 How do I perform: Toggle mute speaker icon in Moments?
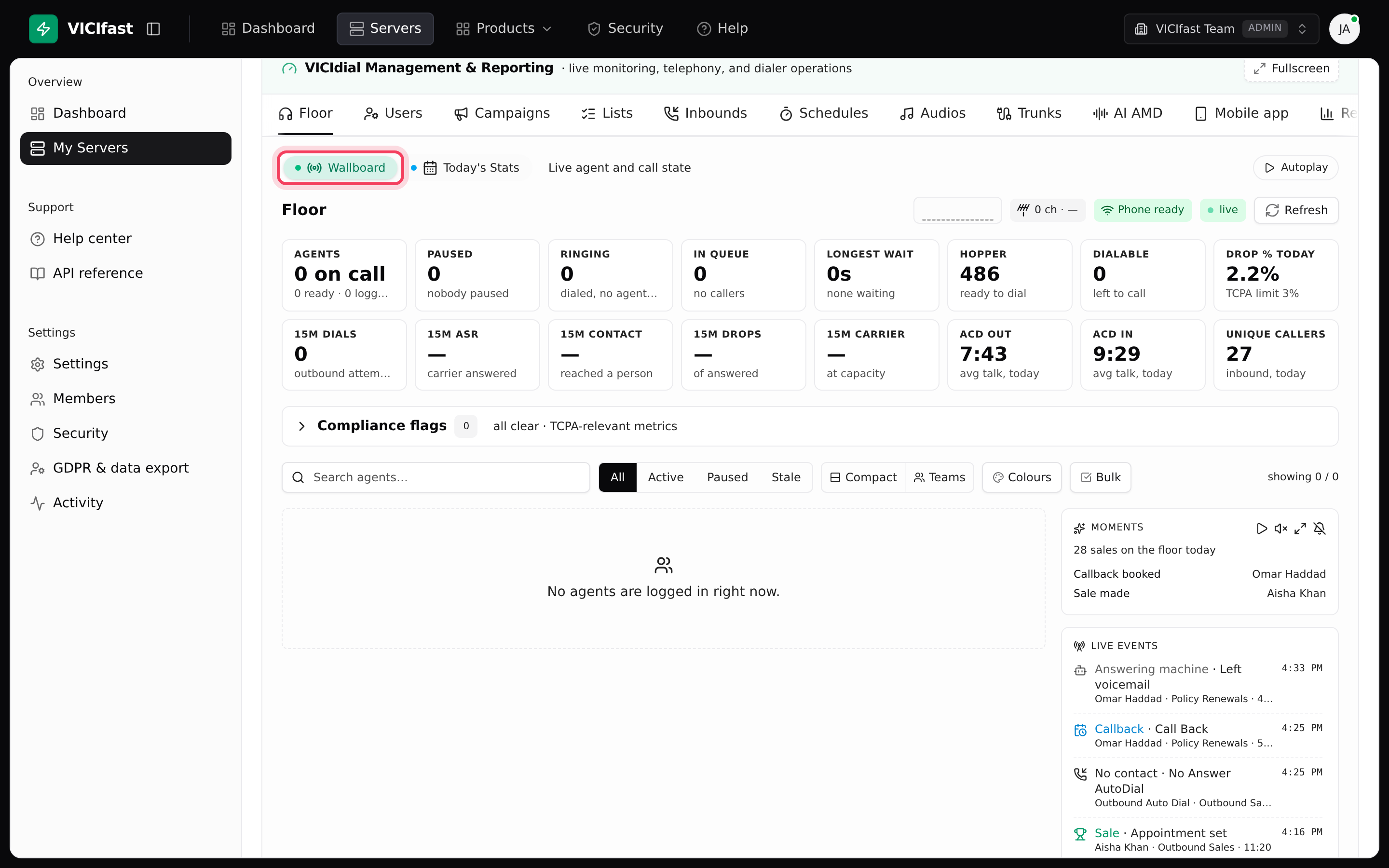pos(1280,528)
